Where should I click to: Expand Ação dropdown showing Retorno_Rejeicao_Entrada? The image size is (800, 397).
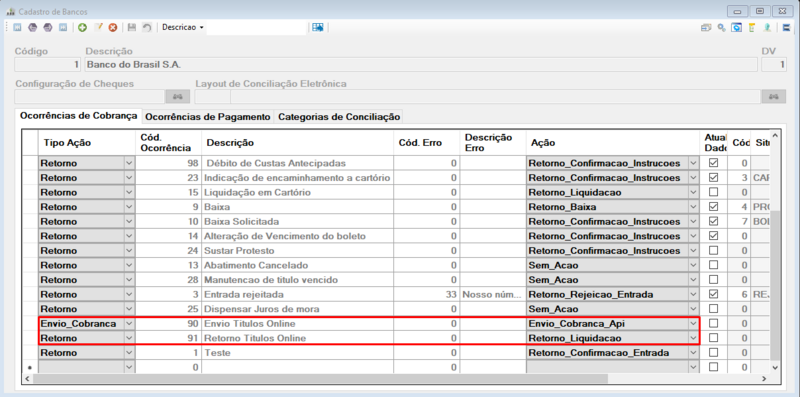point(693,294)
